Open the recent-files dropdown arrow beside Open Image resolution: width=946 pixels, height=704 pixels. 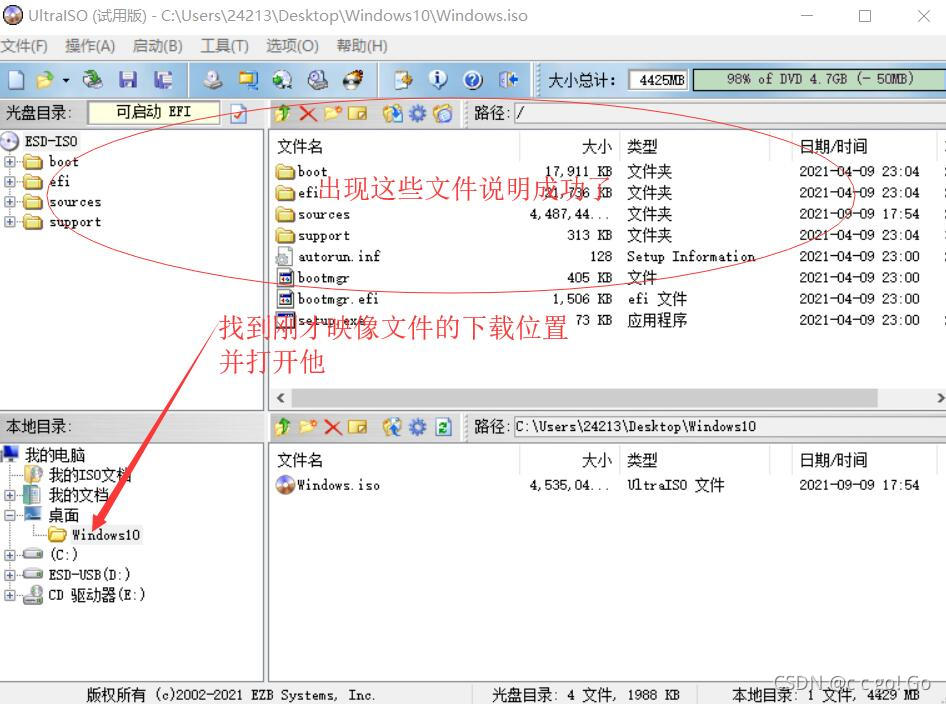tap(66, 80)
